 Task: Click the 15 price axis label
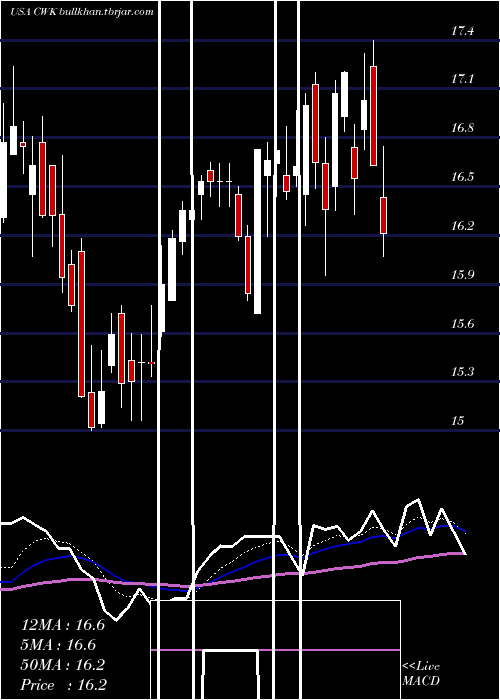pyautogui.click(x=458, y=421)
